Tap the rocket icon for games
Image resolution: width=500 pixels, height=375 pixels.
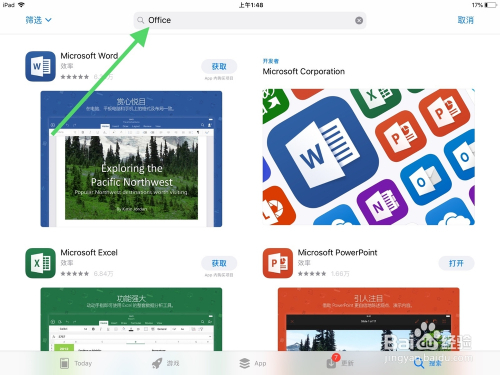click(157, 363)
